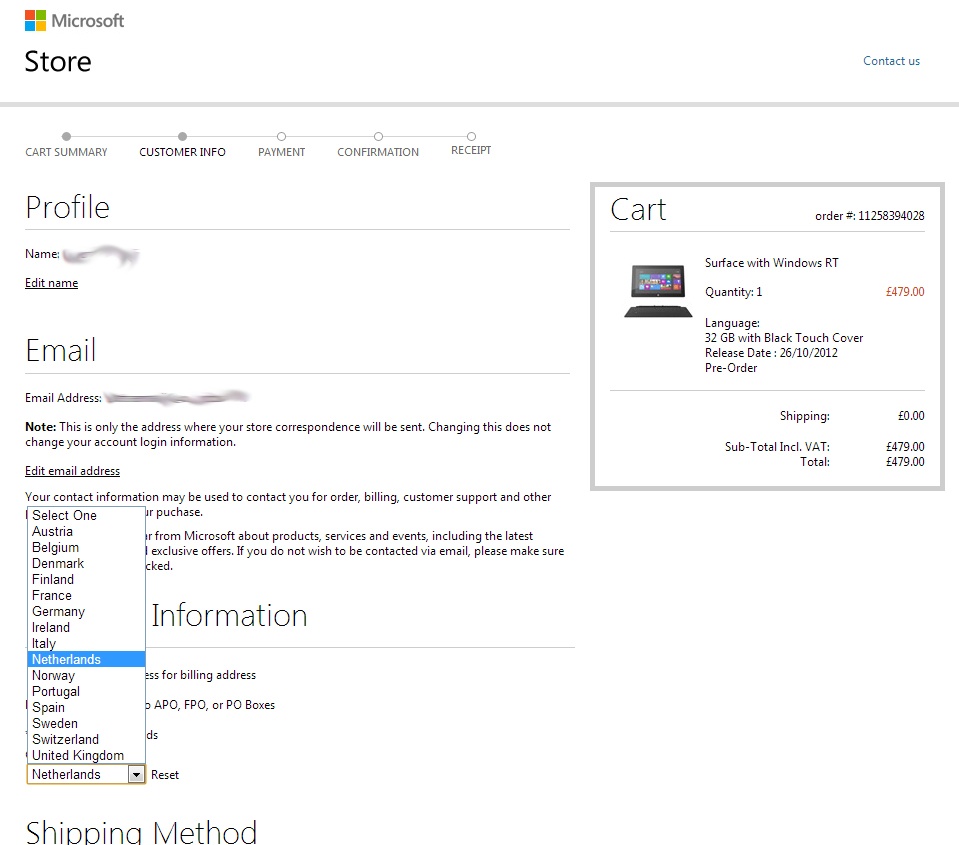Choose France from the country list
The image size is (959, 845).
(x=86, y=596)
